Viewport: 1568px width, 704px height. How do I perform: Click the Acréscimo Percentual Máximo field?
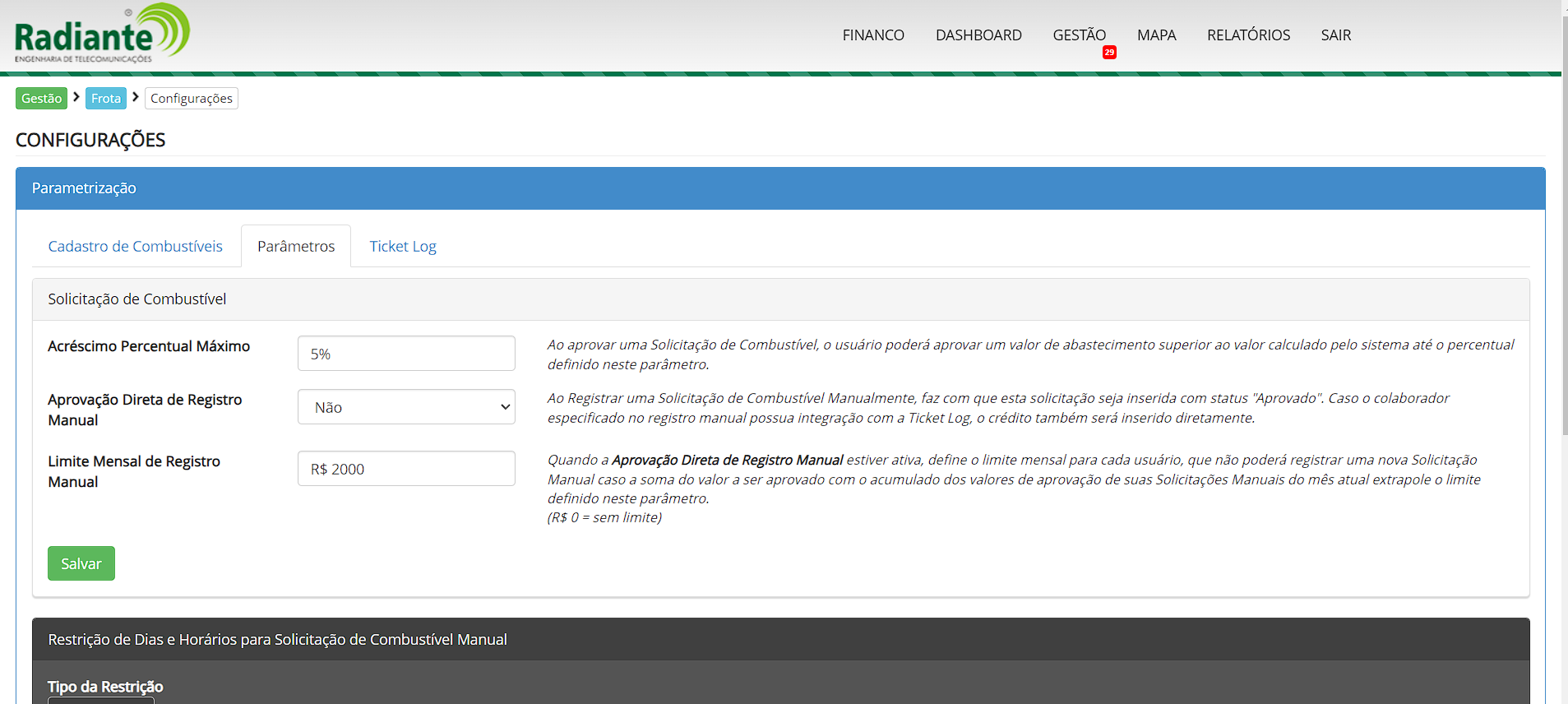pos(406,354)
